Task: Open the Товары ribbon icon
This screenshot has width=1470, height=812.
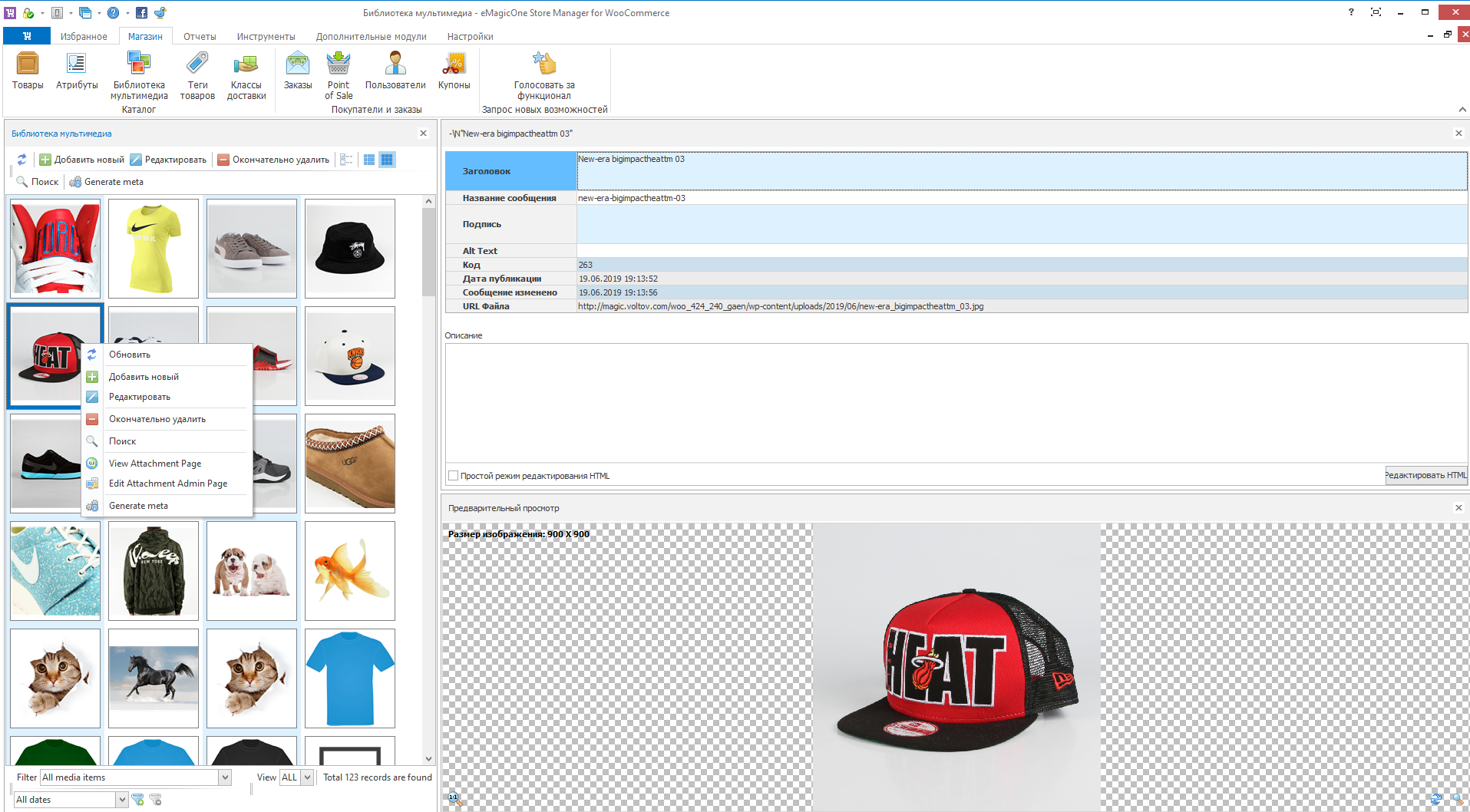Action: coord(28,71)
